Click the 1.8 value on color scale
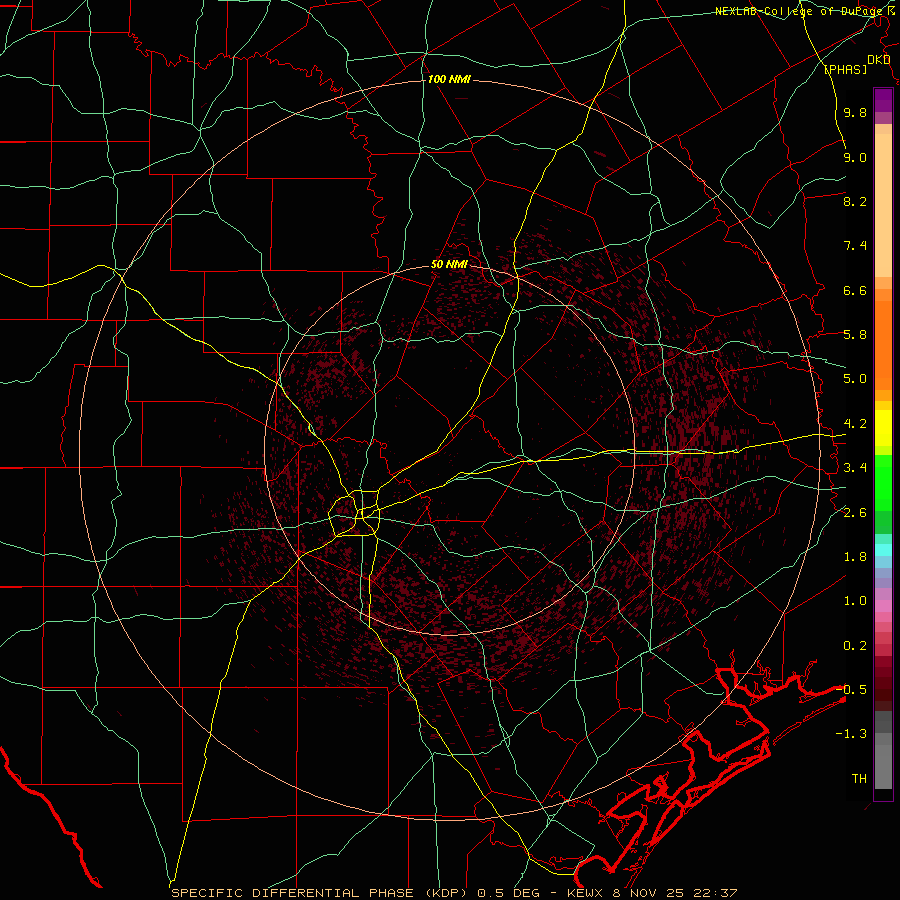The height and width of the screenshot is (900, 900). pyautogui.click(x=855, y=557)
